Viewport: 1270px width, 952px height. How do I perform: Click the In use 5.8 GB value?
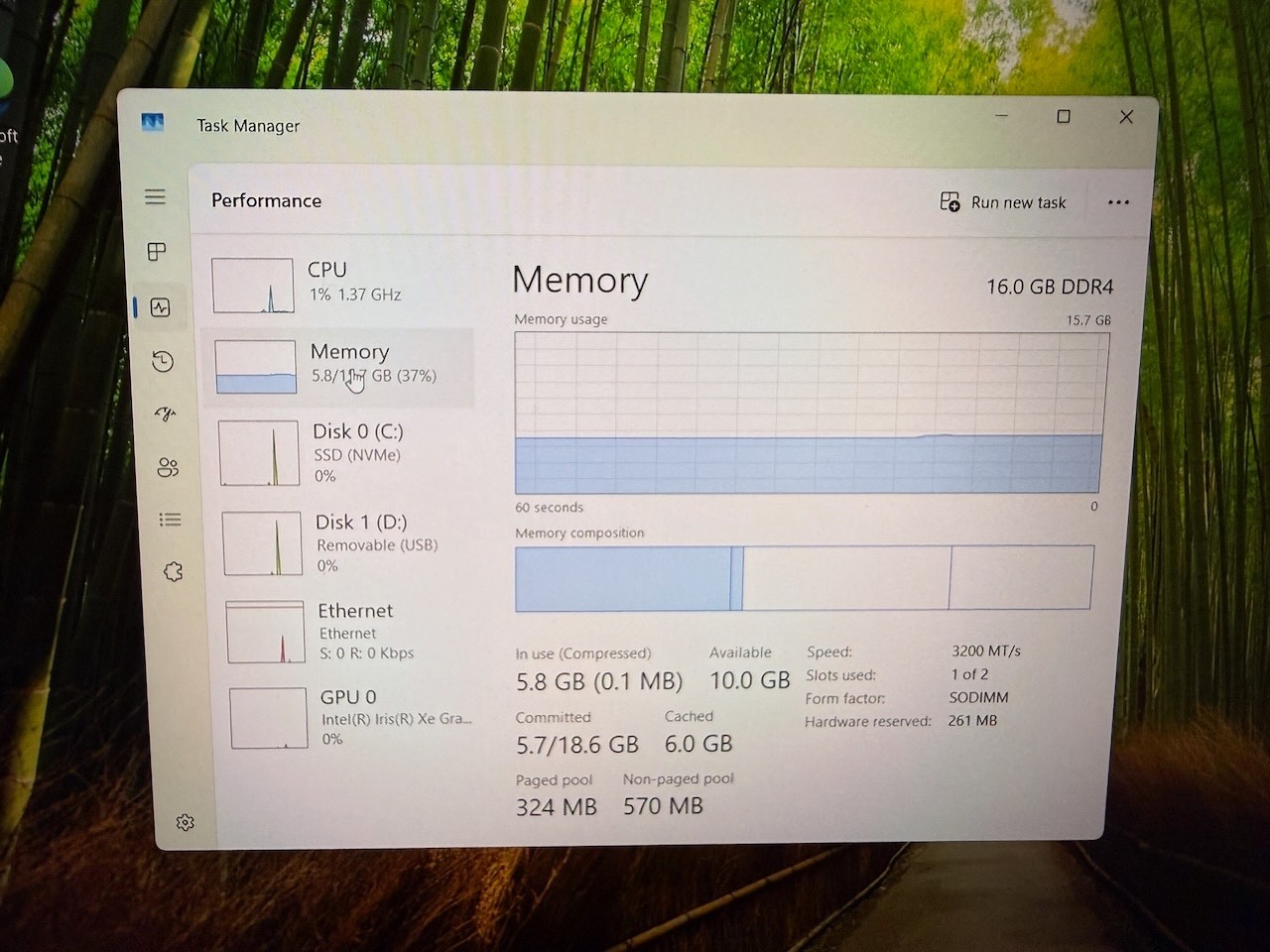(x=599, y=682)
